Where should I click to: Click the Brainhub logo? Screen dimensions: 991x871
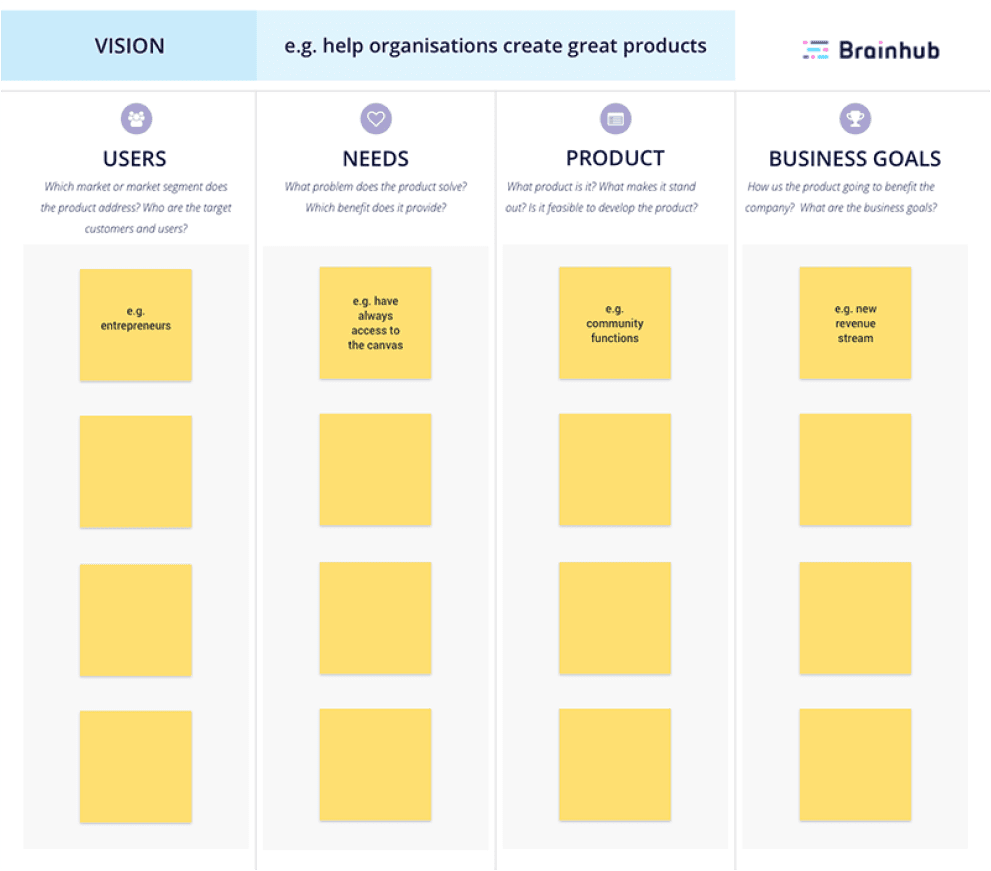[871, 50]
